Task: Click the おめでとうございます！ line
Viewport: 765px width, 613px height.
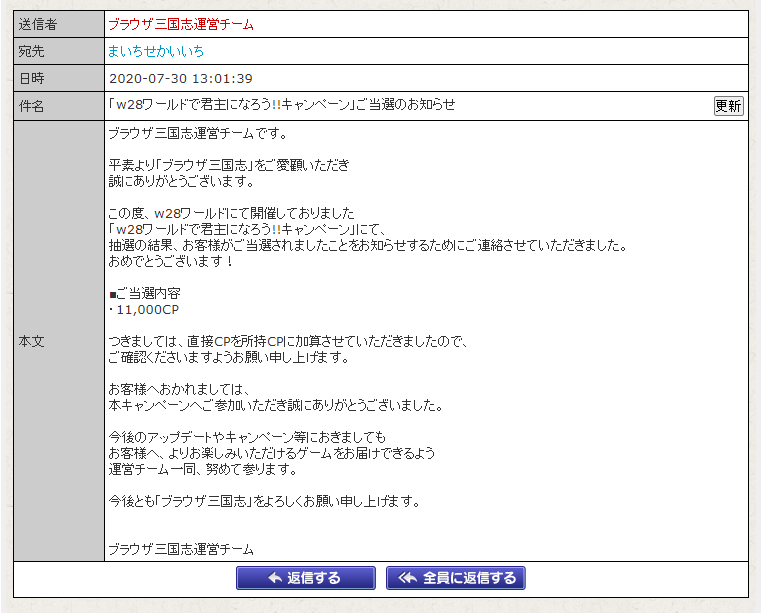Action: pos(171,262)
